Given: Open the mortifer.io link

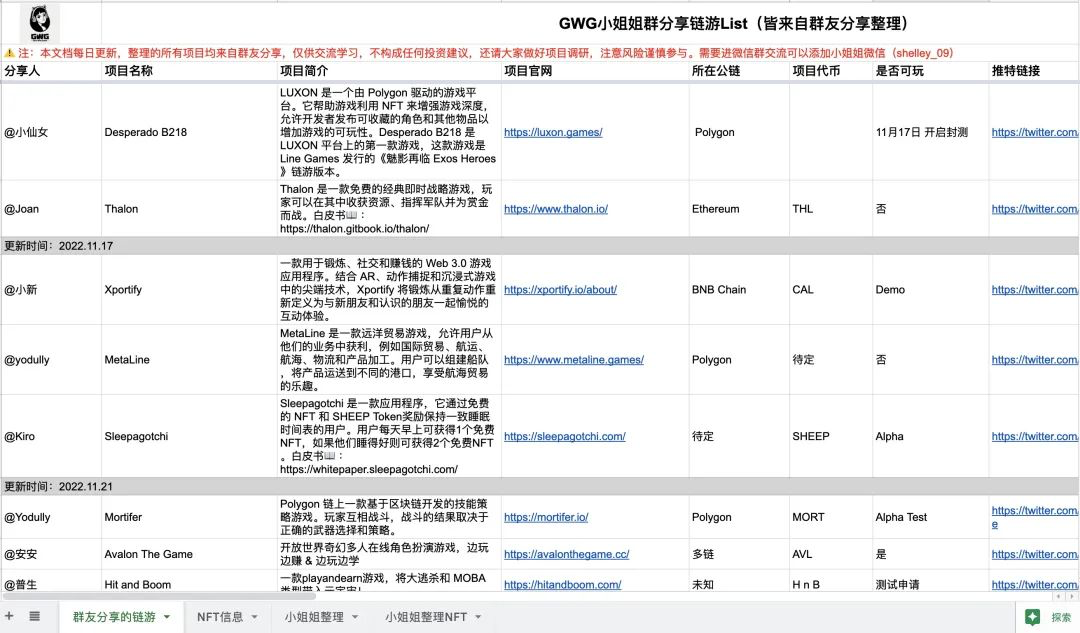Looking at the screenshot, I should [546, 517].
